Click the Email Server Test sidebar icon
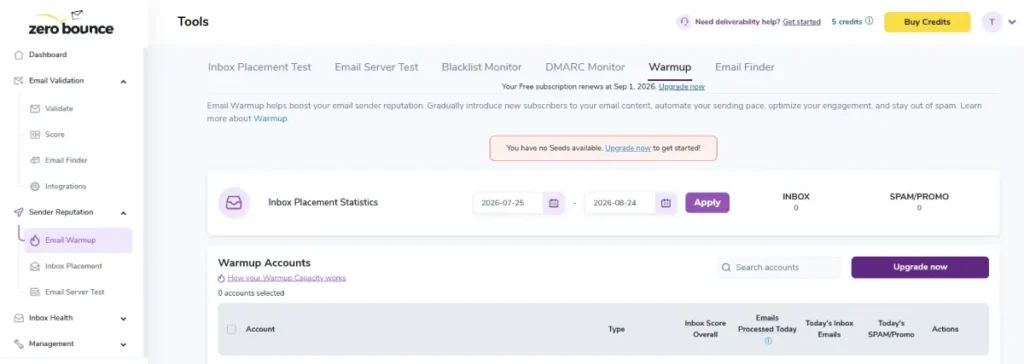 coord(35,292)
